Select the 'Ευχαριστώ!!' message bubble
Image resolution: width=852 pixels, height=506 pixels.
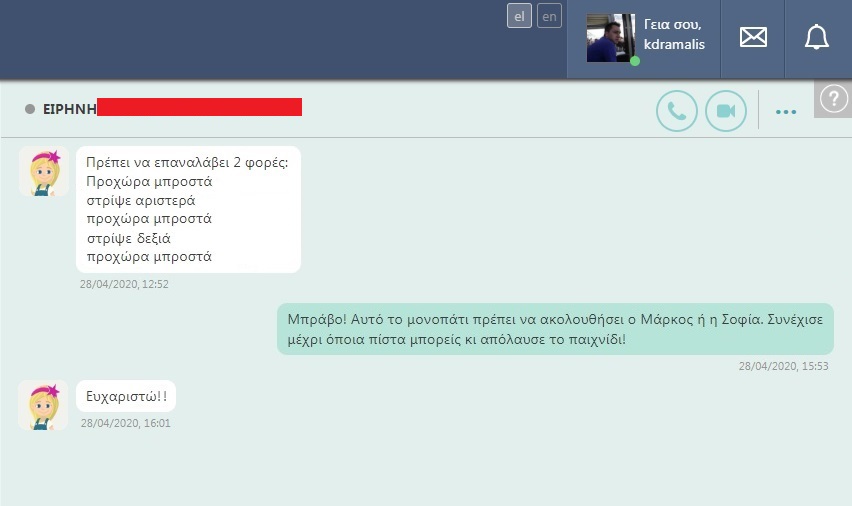coord(126,396)
